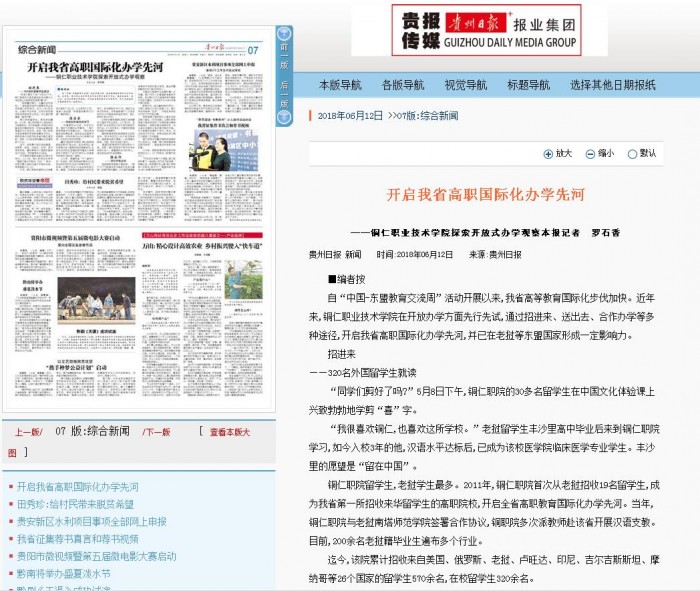Viewport: 700px width, 591px height.
Task: Click the 缩小 text to shrink font
Action: (x=606, y=154)
